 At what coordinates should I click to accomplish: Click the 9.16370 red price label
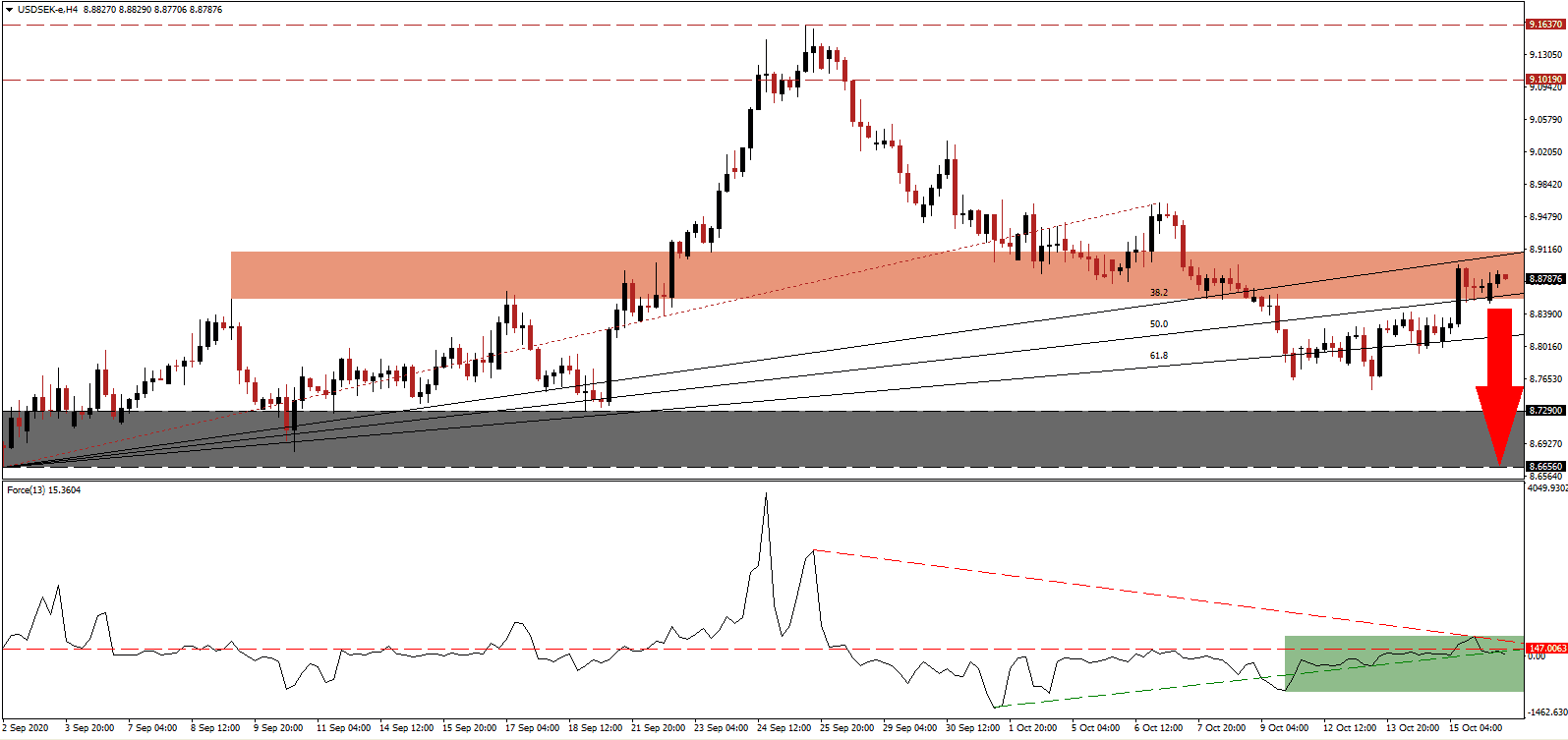(1545, 24)
